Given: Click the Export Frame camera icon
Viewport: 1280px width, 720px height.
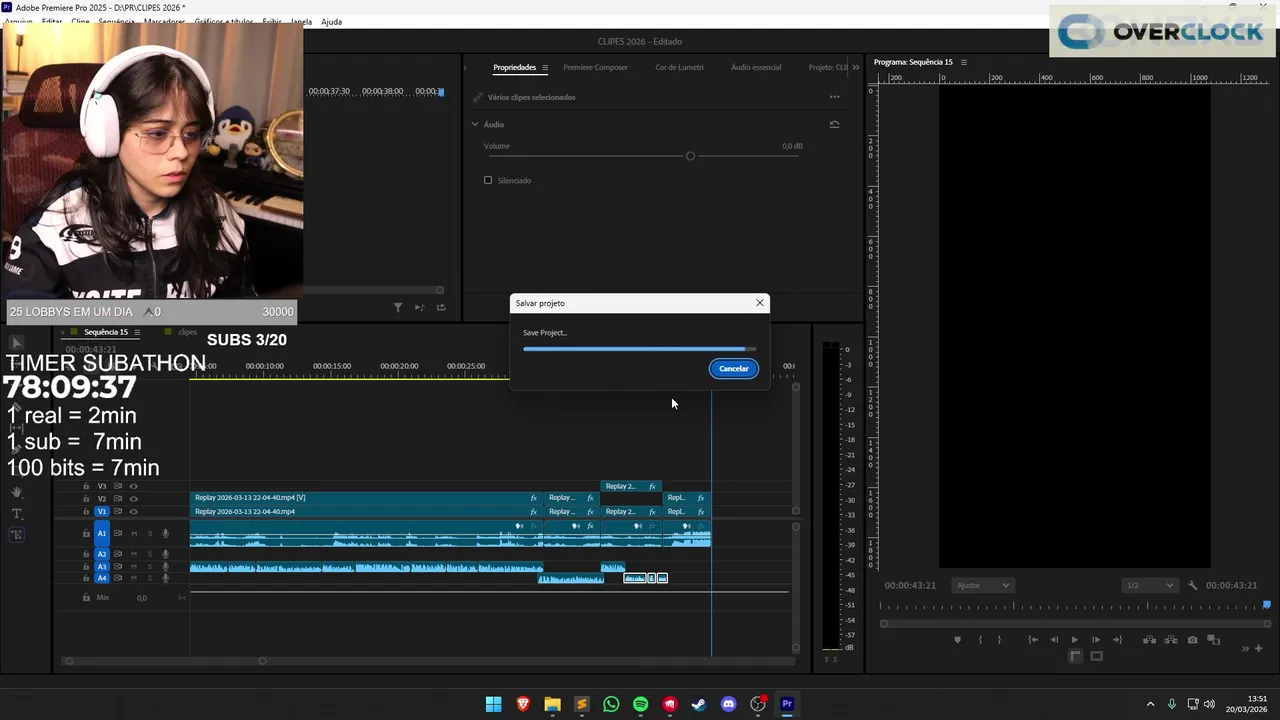Looking at the screenshot, I should click(x=1192, y=640).
